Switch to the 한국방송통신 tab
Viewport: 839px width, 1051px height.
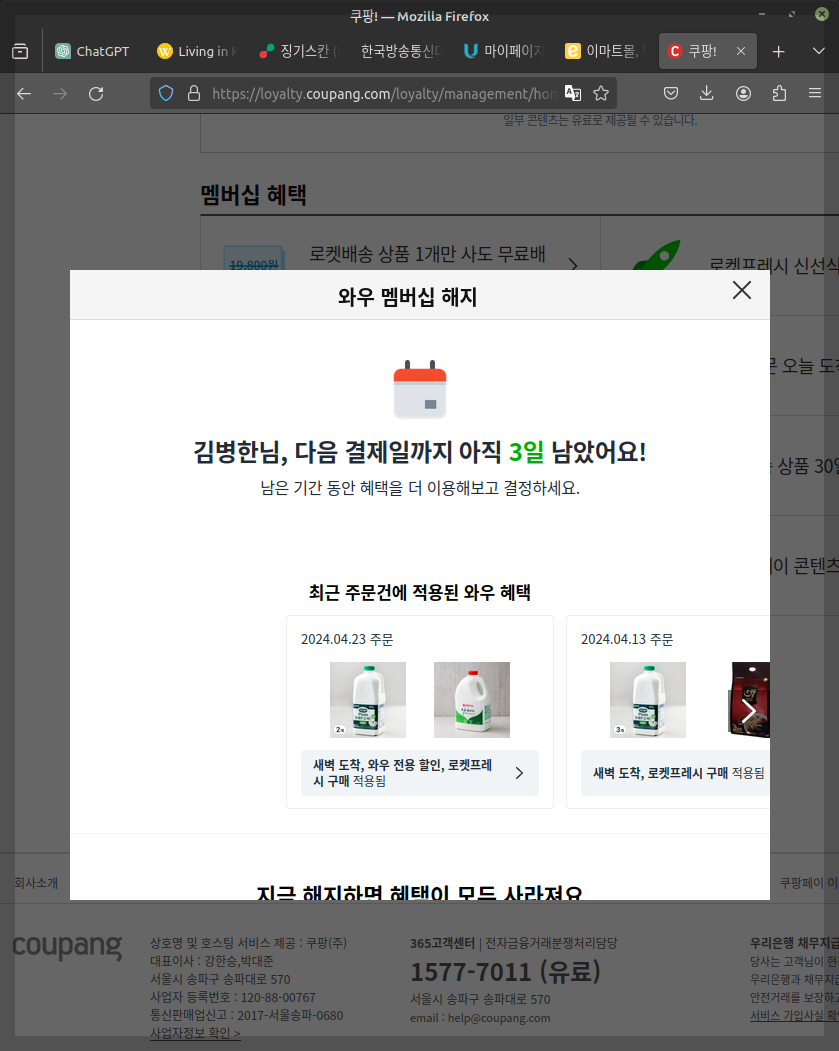pyautogui.click(x=401, y=51)
